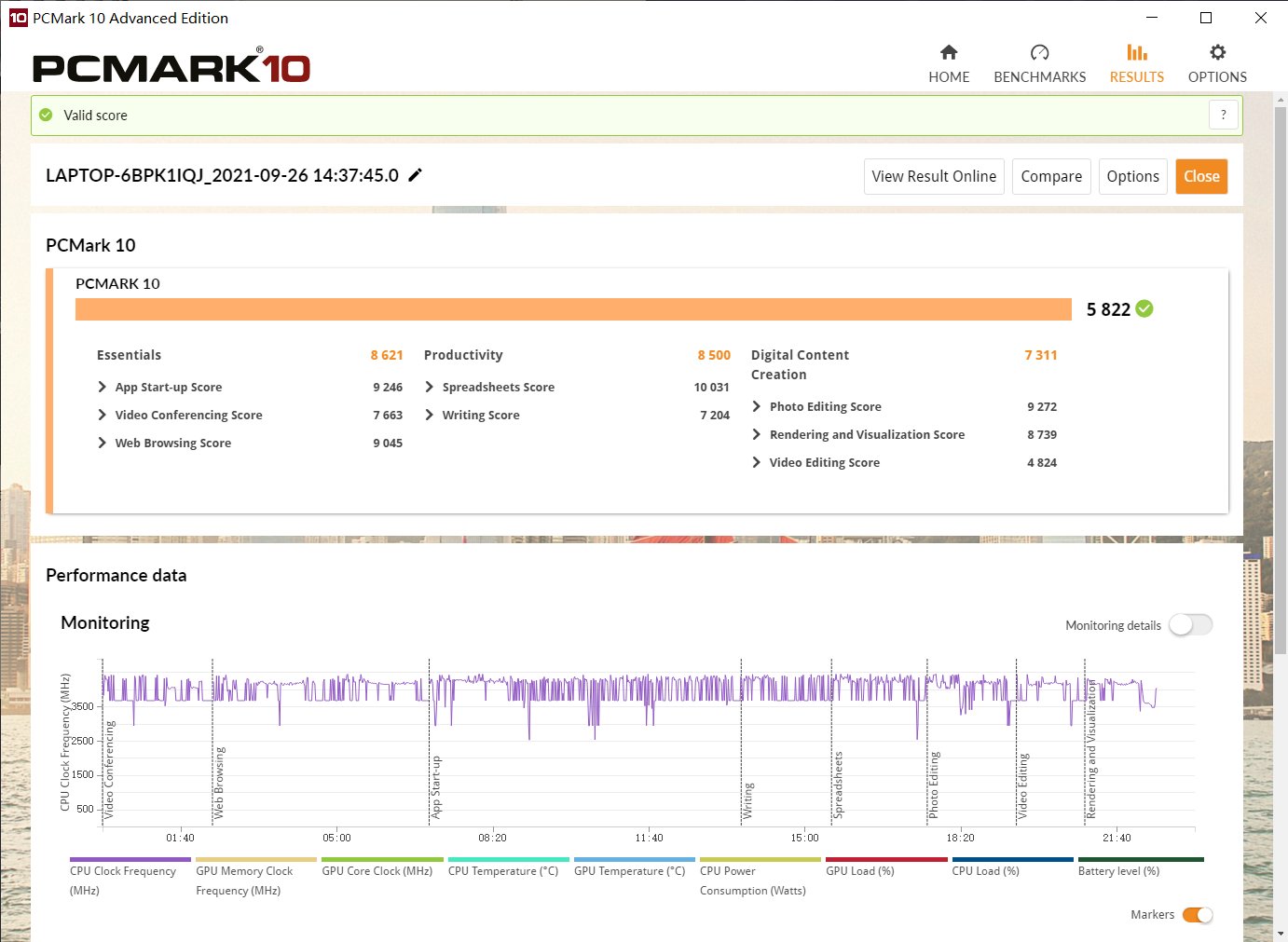1288x942 pixels.
Task: Switch to the BENCHMARKS tab
Action: point(1039,64)
